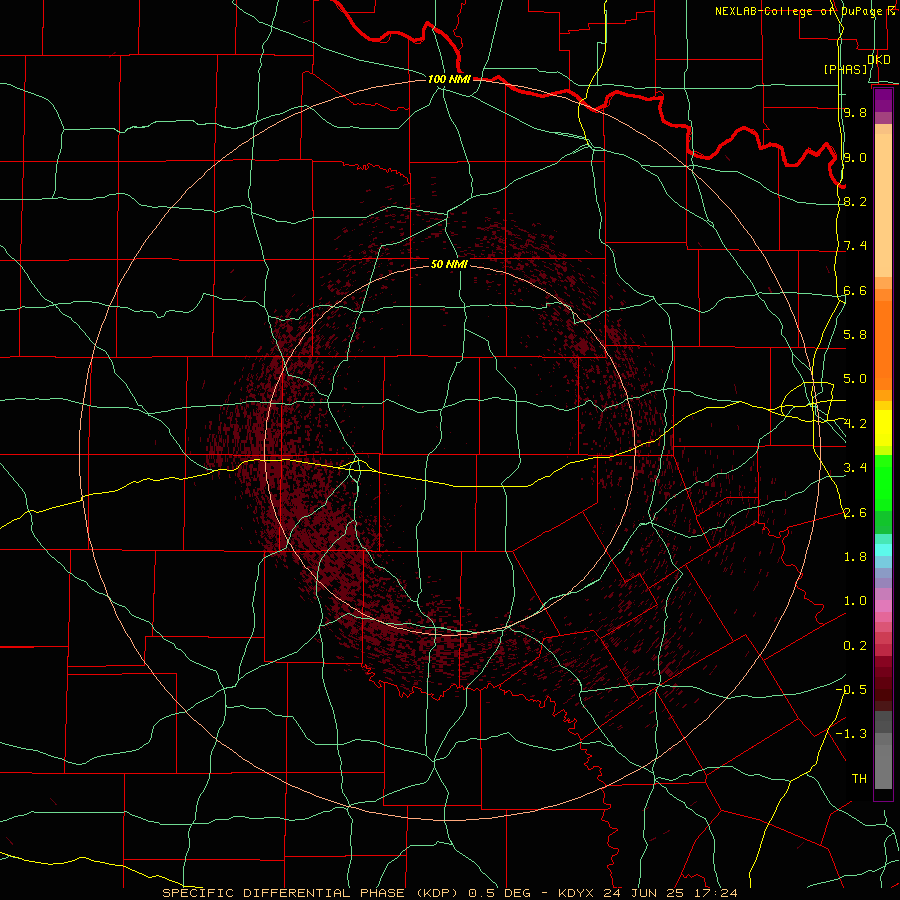This screenshot has height=900, width=900.
Task: Click the 100 NMI range ring label
Action: pyautogui.click(x=449, y=79)
